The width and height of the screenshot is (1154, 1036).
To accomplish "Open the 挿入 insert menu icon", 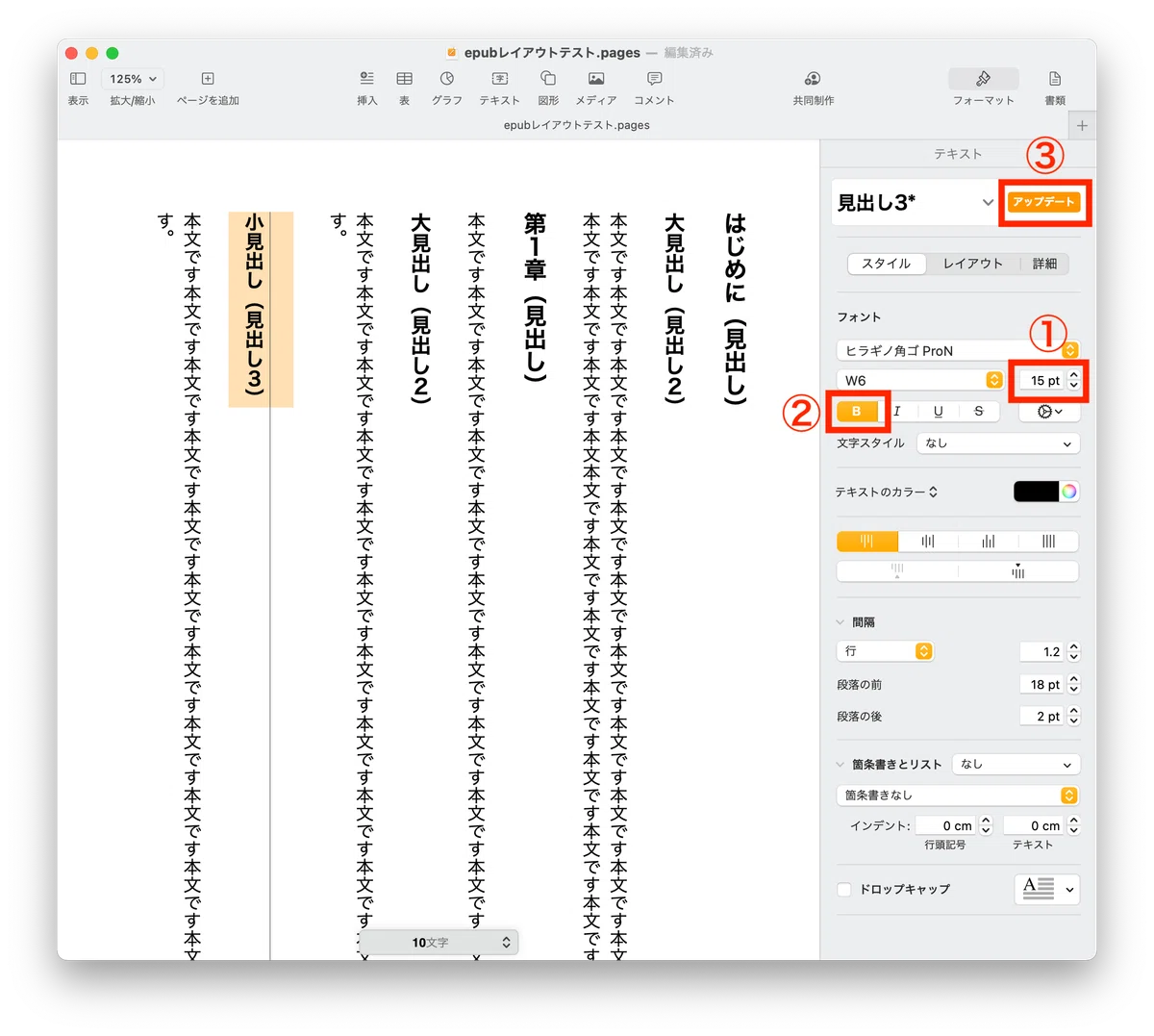I will click(367, 79).
